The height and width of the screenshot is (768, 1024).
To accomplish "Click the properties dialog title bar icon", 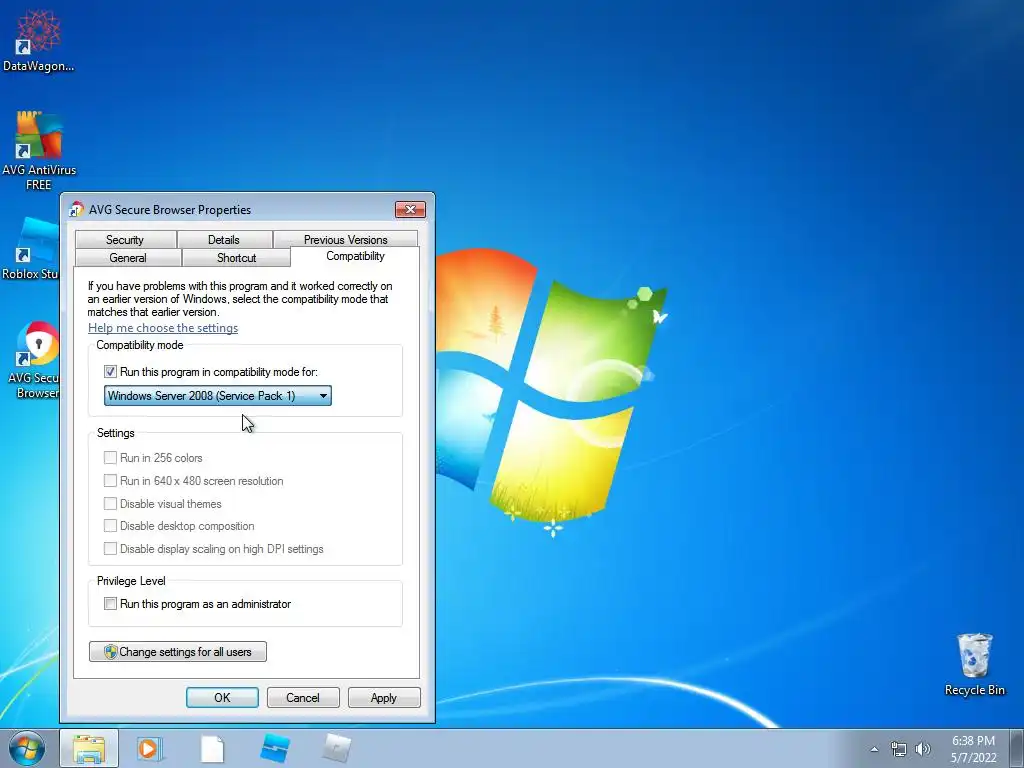I will [76, 210].
